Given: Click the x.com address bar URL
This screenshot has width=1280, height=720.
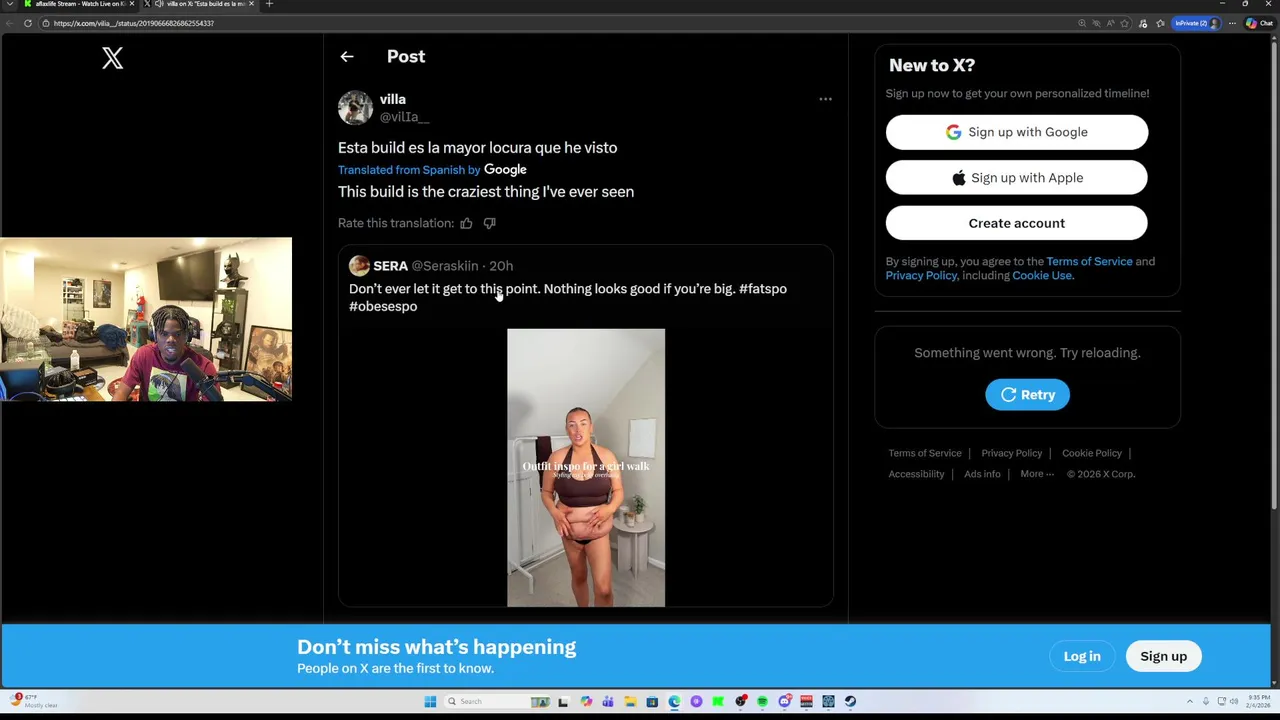Looking at the screenshot, I should (x=134, y=23).
